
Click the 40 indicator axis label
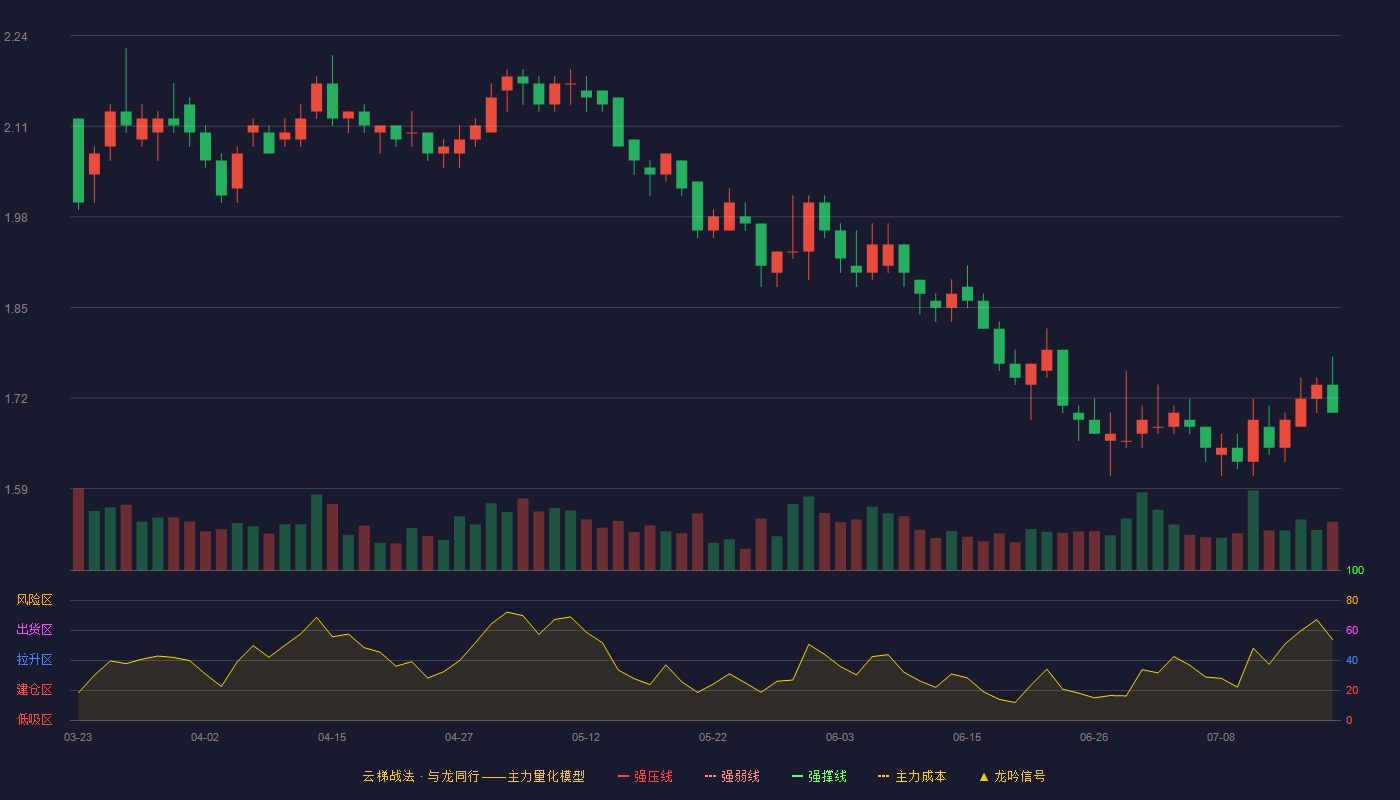coord(1352,661)
